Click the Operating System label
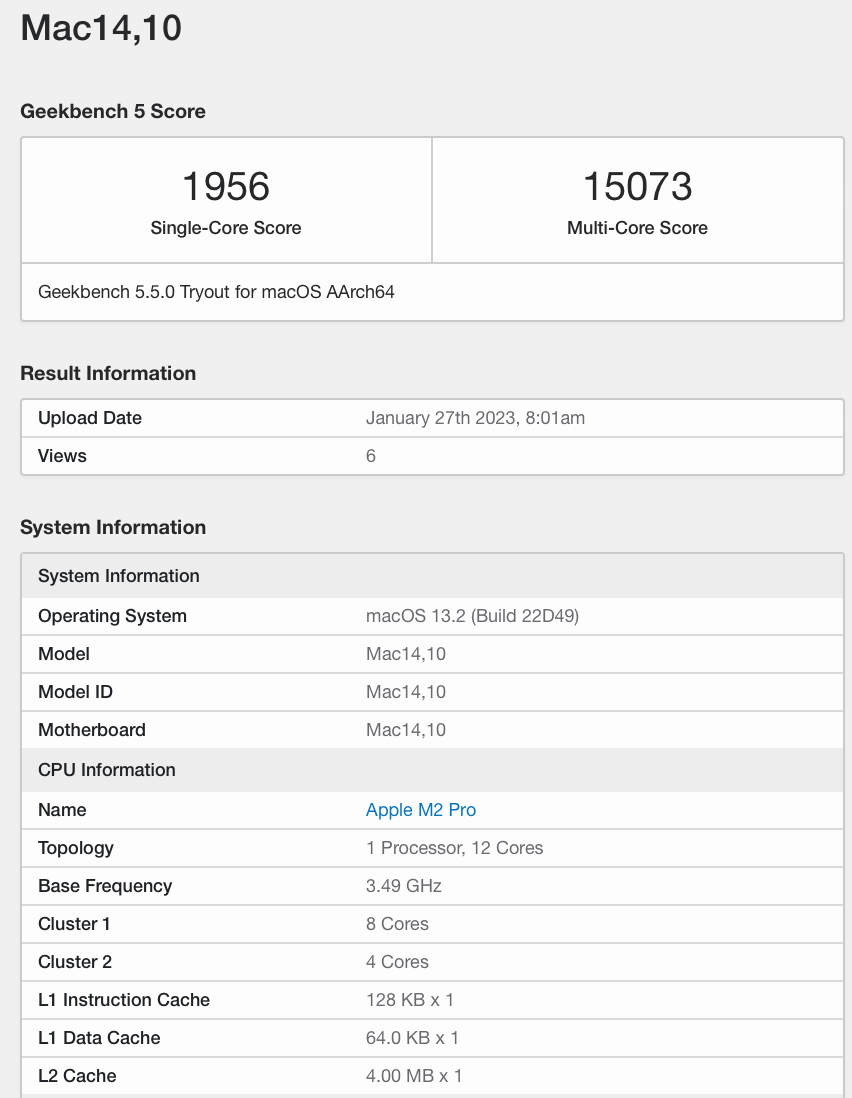Viewport: 852px width, 1098px height. [112, 616]
